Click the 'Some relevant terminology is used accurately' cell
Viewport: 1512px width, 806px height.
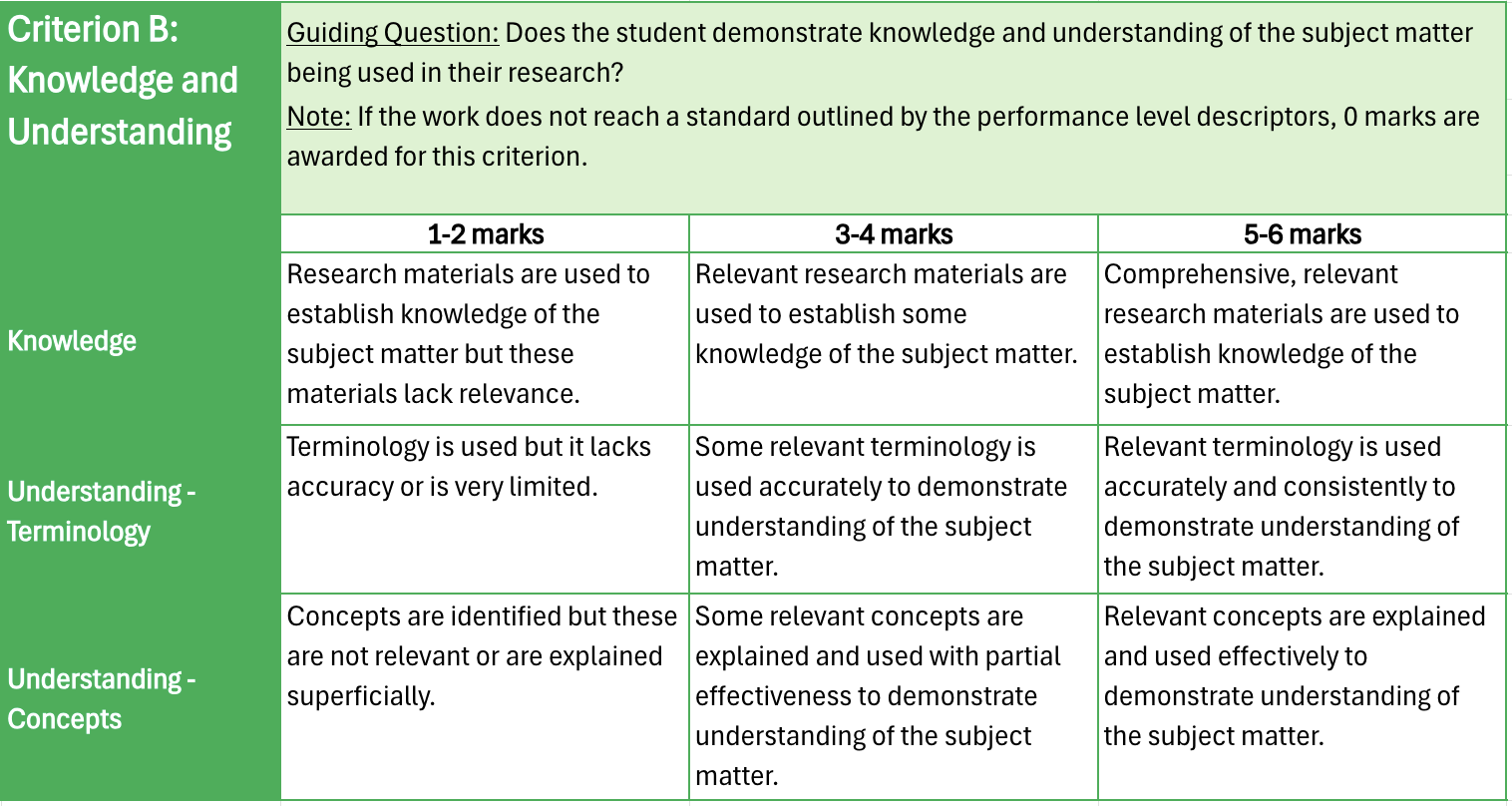tap(881, 507)
